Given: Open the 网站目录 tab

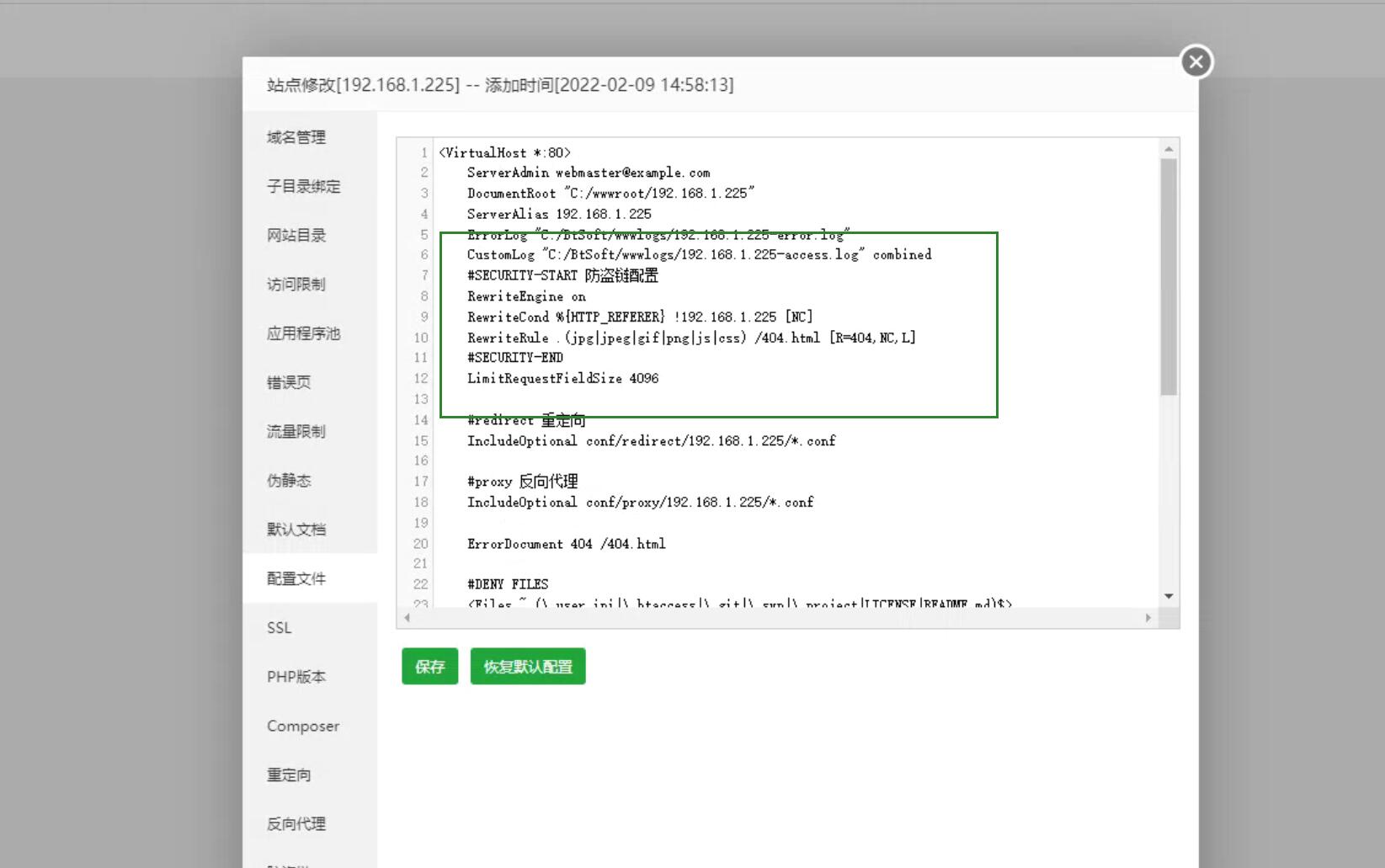Looking at the screenshot, I should (296, 235).
